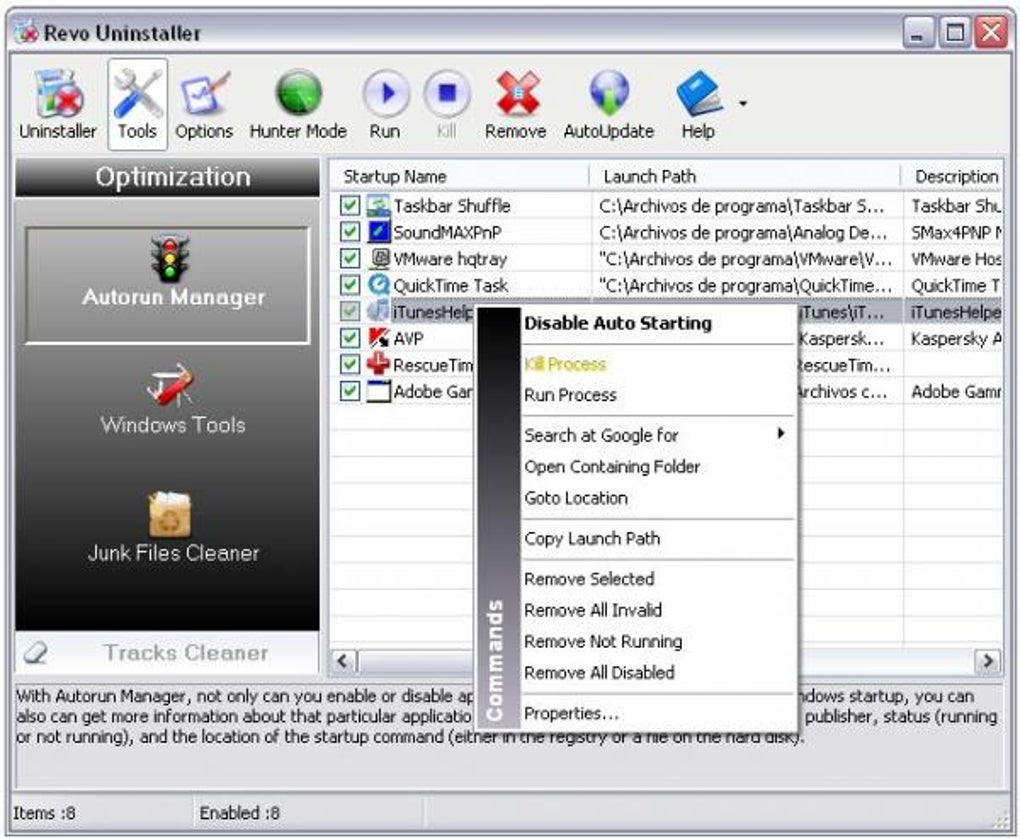Image resolution: width=1020 pixels, height=838 pixels.
Task: Maximize the Revo Uninstaller window
Action: pos(954,32)
